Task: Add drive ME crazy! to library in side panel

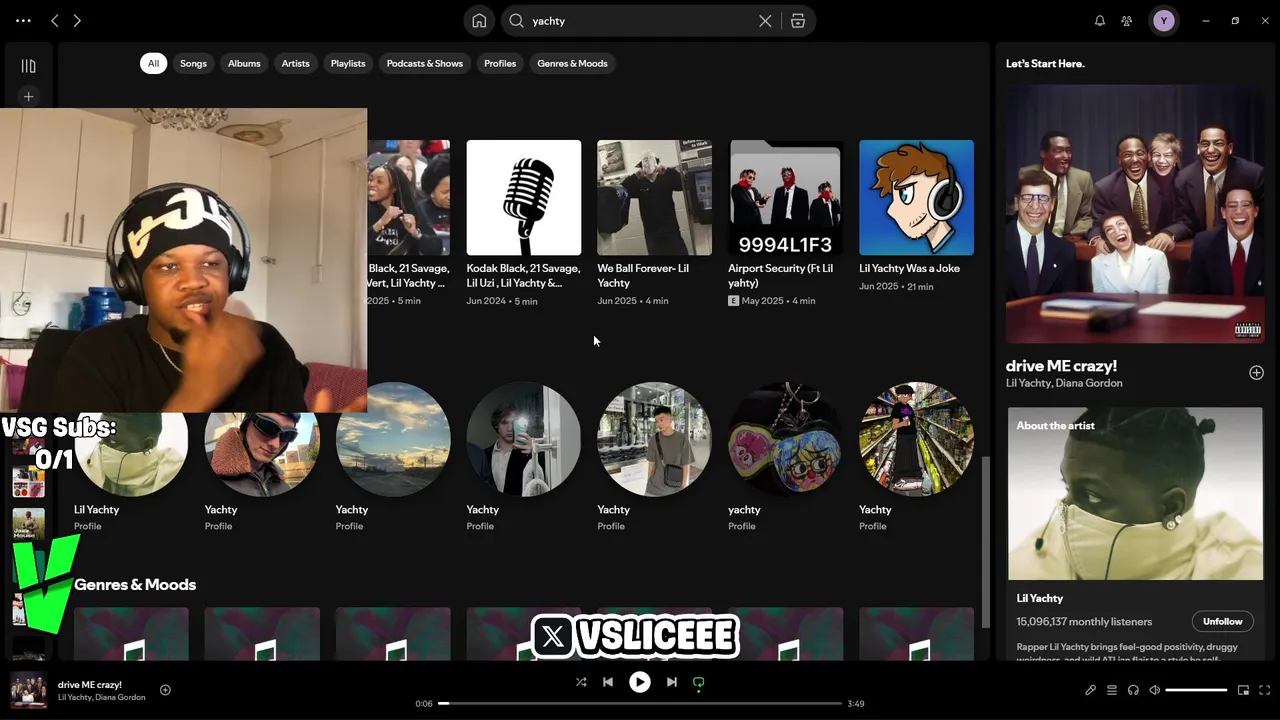Action: [1256, 373]
